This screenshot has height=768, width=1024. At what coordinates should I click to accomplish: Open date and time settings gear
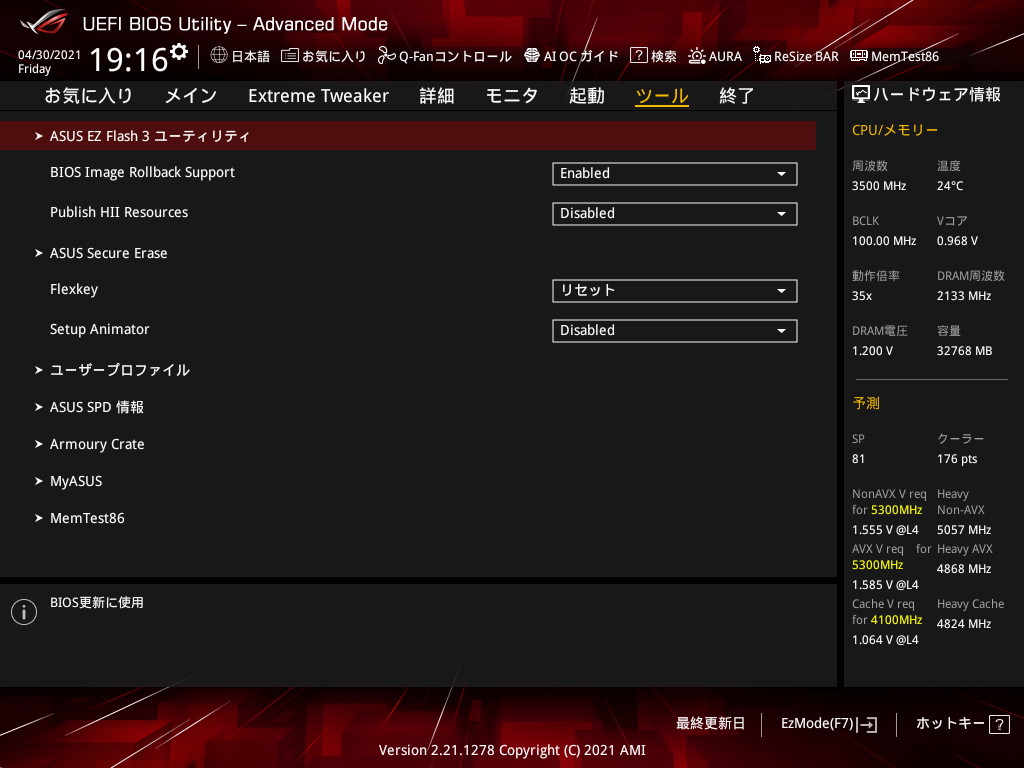click(179, 51)
